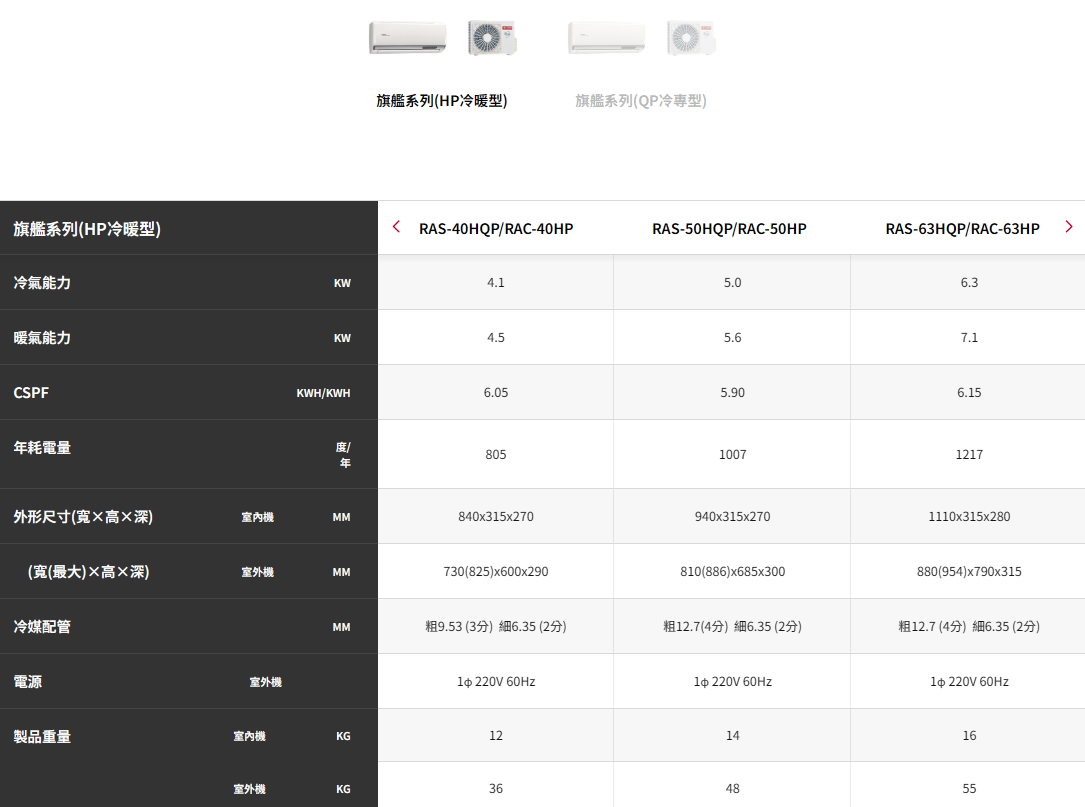Click the HP series outdoor unit image
The image size is (1085, 807).
click(492, 38)
